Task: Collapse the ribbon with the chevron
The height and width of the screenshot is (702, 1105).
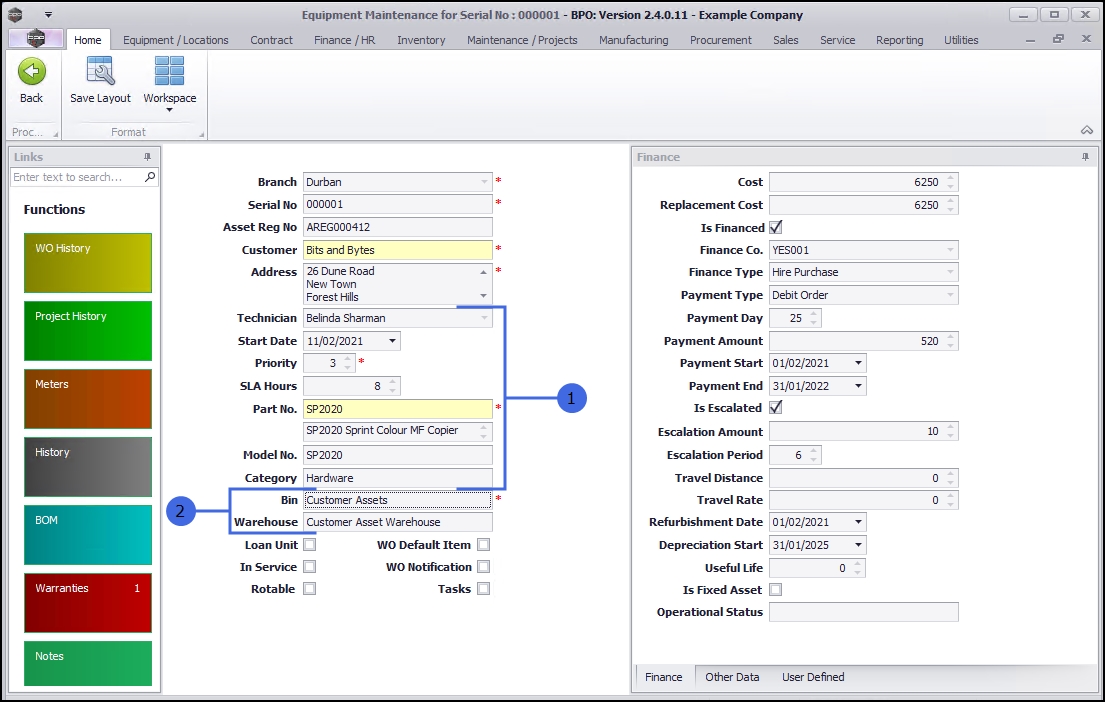Action: (1086, 131)
